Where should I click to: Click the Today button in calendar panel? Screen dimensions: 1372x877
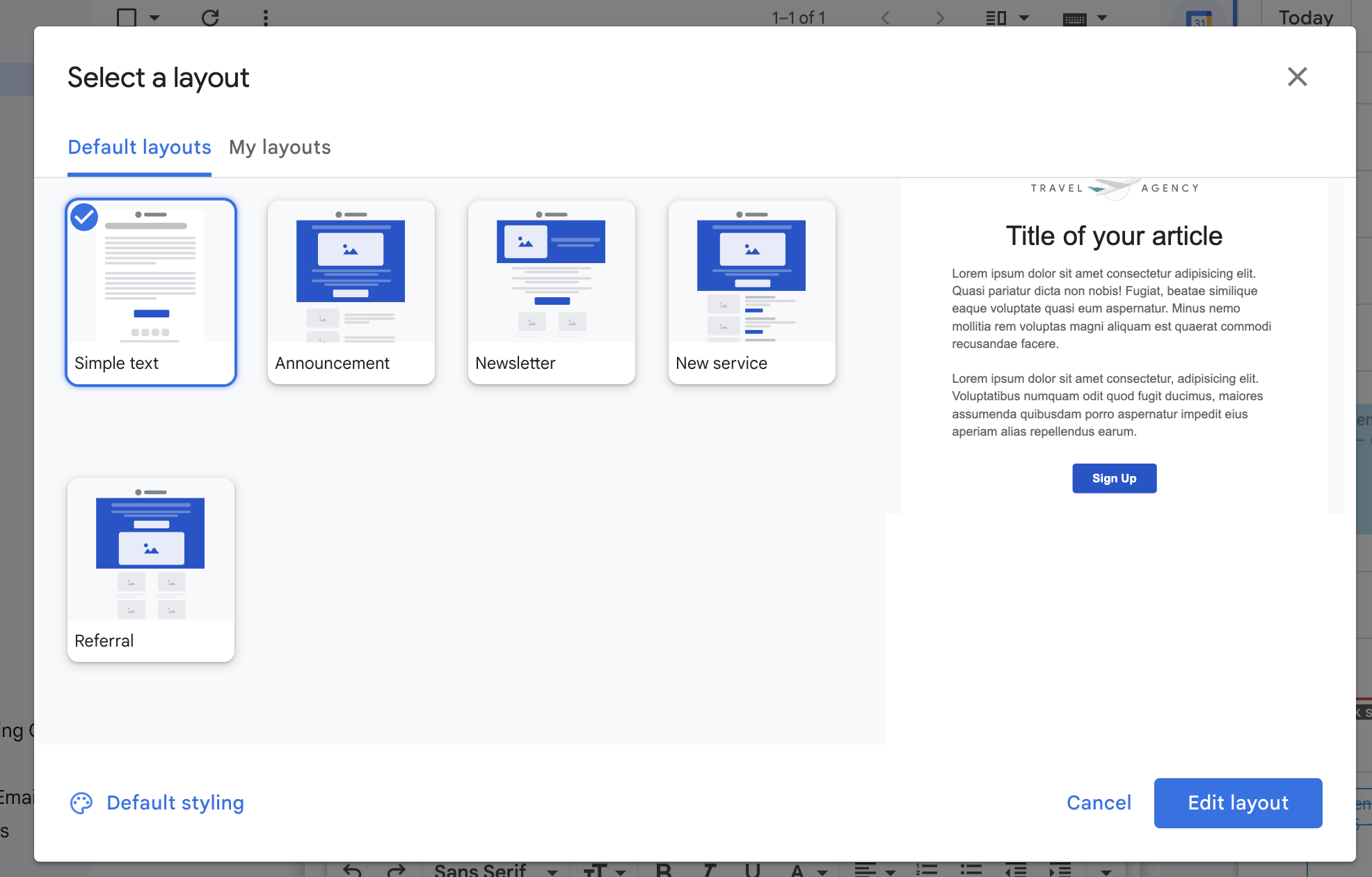click(x=1306, y=17)
